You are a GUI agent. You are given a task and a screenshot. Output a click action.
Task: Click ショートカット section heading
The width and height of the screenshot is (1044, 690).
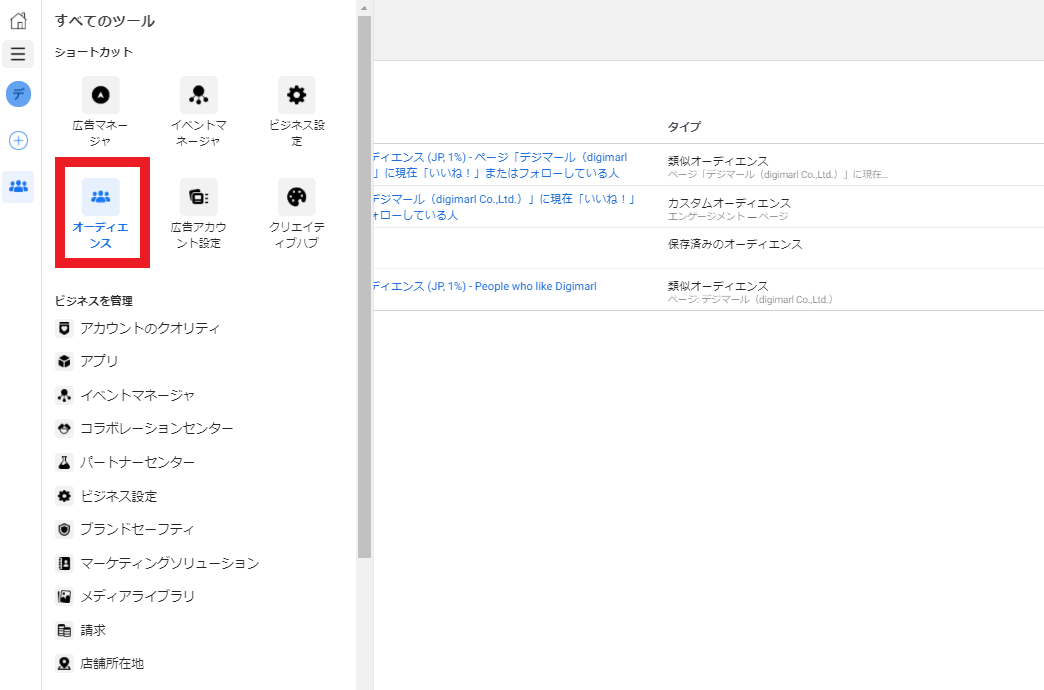coord(94,52)
